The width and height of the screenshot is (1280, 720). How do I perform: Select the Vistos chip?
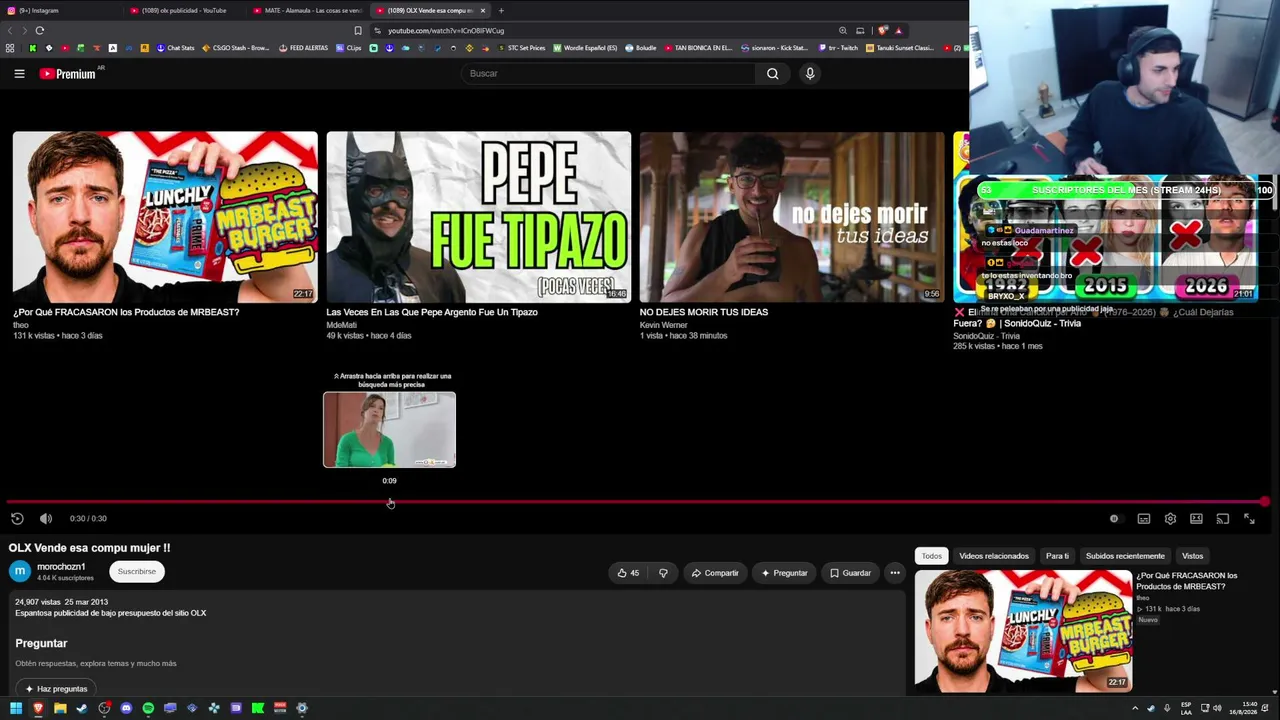1193,556
